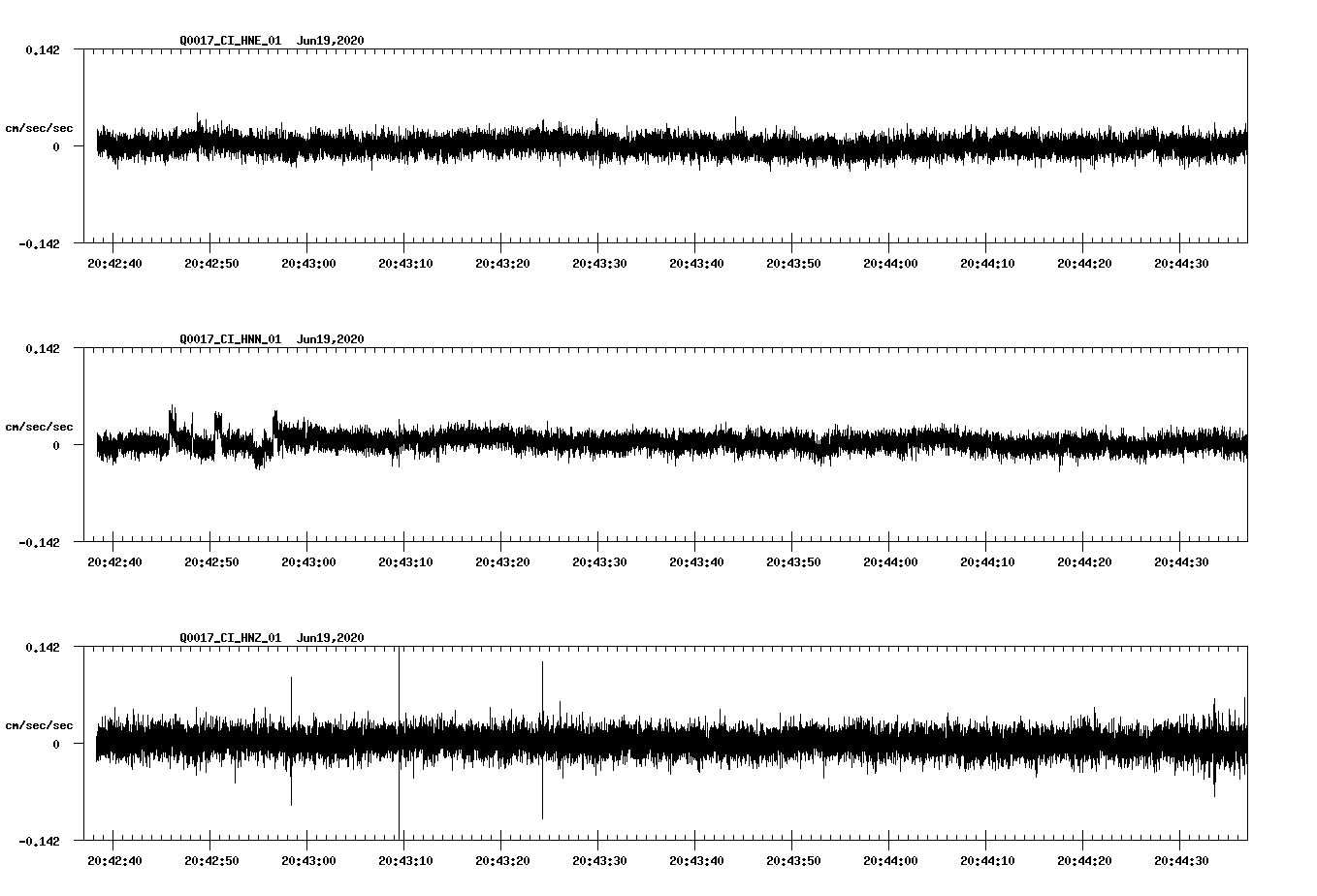Viewport: 1317px width, 896px height.
Task: Select the 0.142 upper limit on HNZ plot
Action: [x=43, y=647]
